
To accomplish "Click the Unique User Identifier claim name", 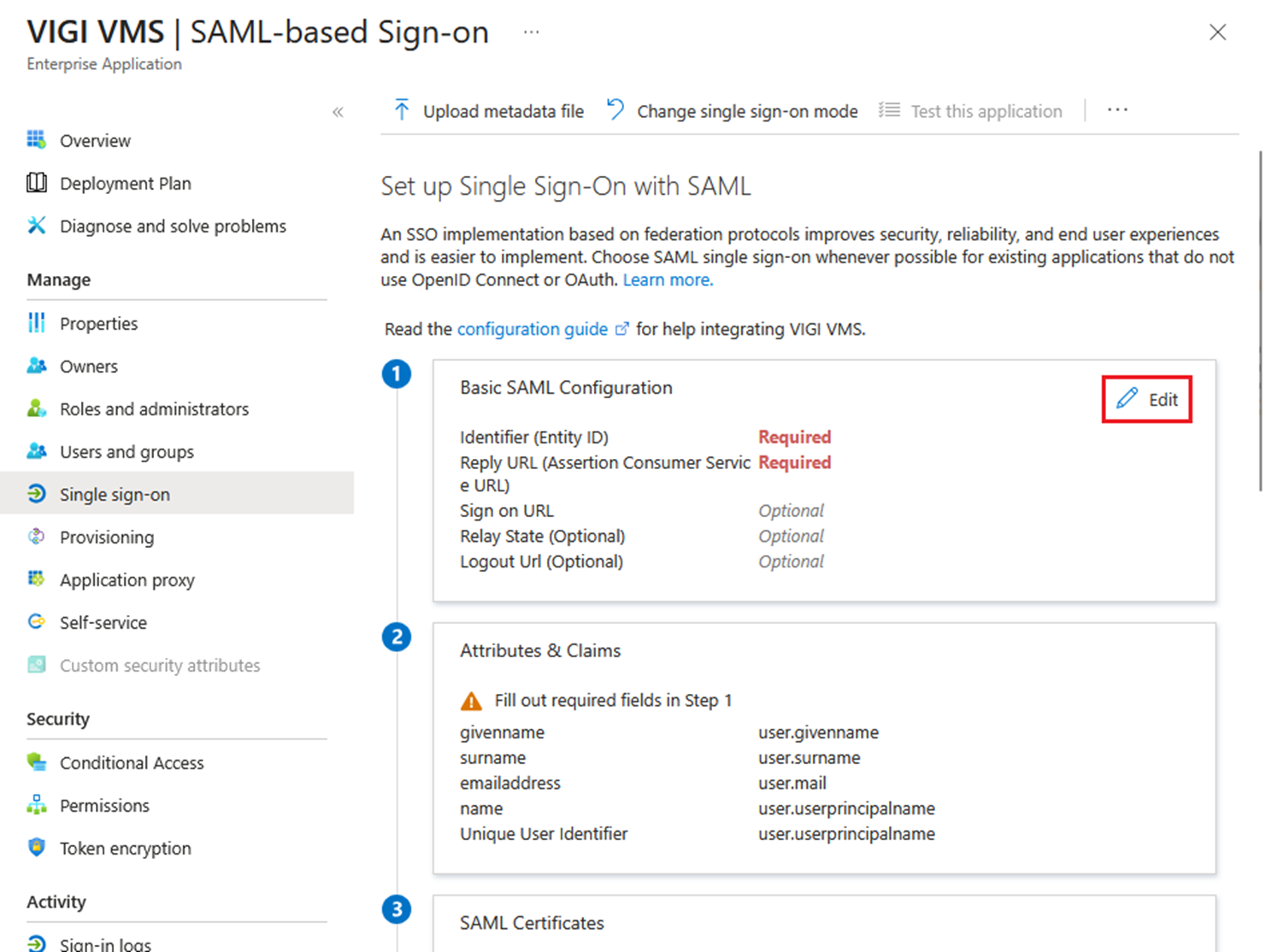I will 544,834.
